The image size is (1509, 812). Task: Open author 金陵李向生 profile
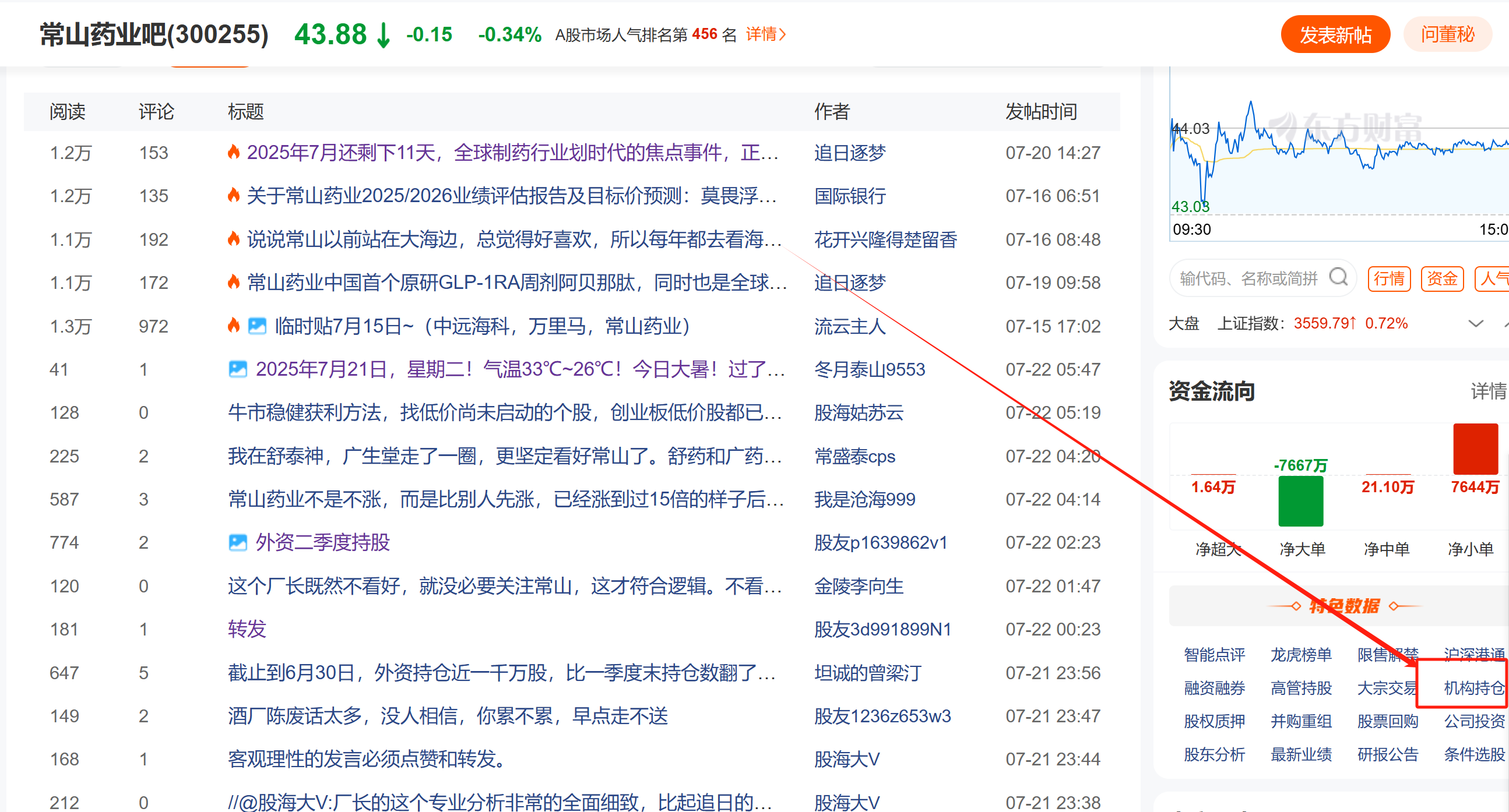(859, 585)
